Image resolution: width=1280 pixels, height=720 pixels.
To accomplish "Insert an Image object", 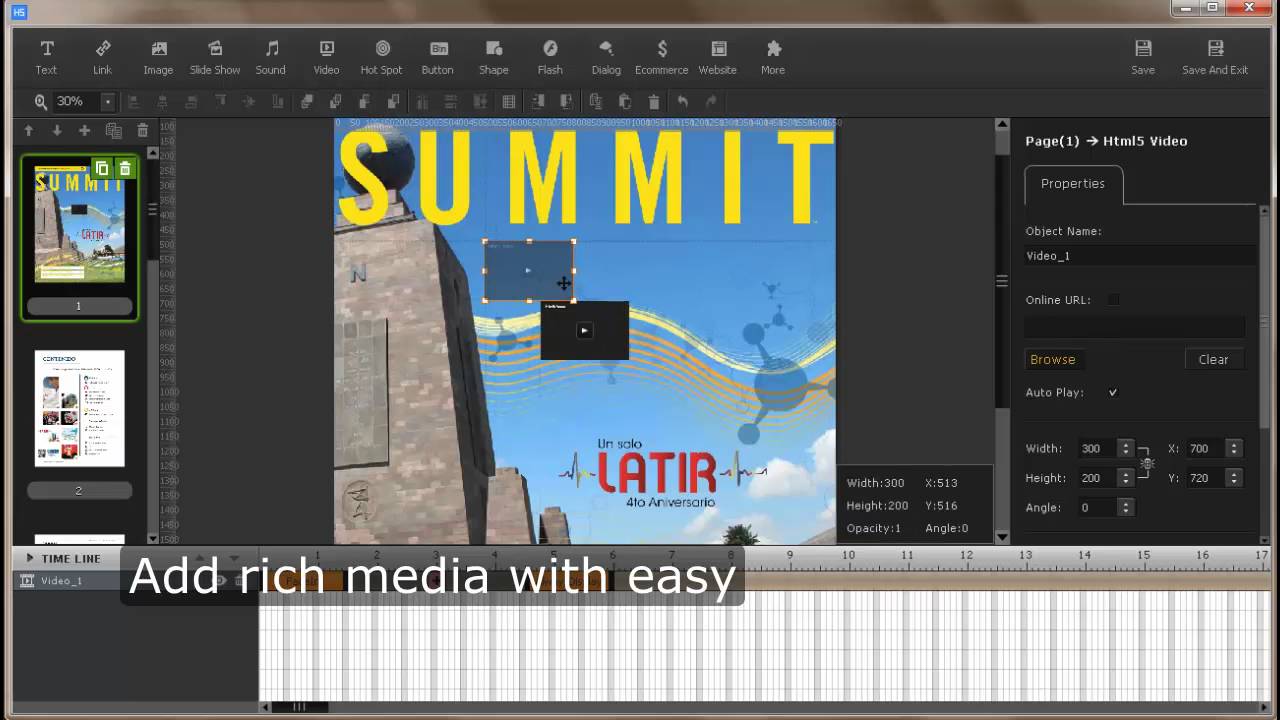I will click(158, 57).
